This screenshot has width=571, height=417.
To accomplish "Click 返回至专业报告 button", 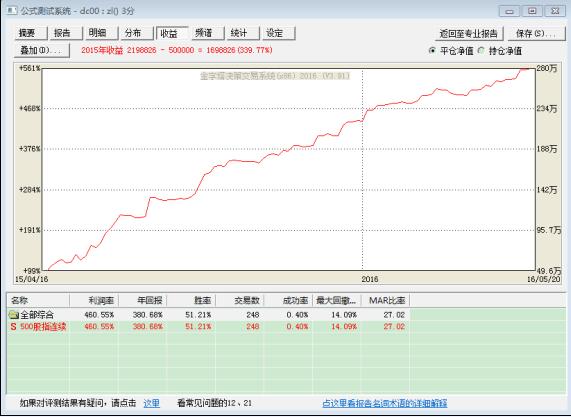I will (x=469, y=34).
